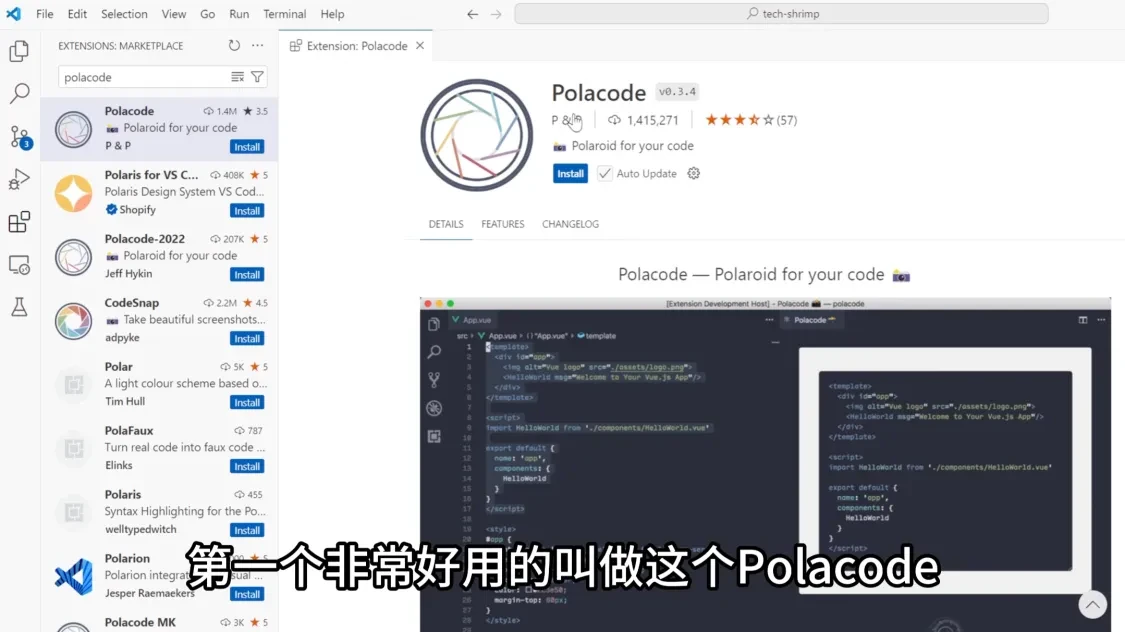The width and height of the screenshot is (1125, 632).
Task: Install Polaris for VS Code extension
Action: (247, 210)
